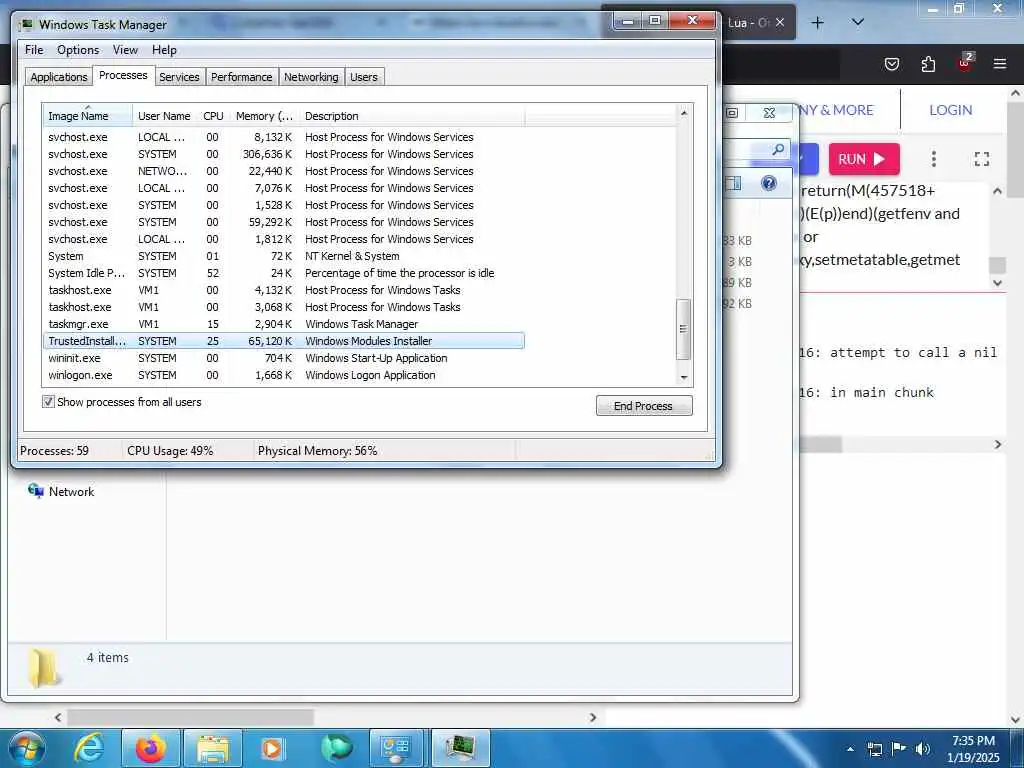The height and width of the screenshot is (768, 1024).
Task: Sort processes by Description column header
Action: click(411, 116)
